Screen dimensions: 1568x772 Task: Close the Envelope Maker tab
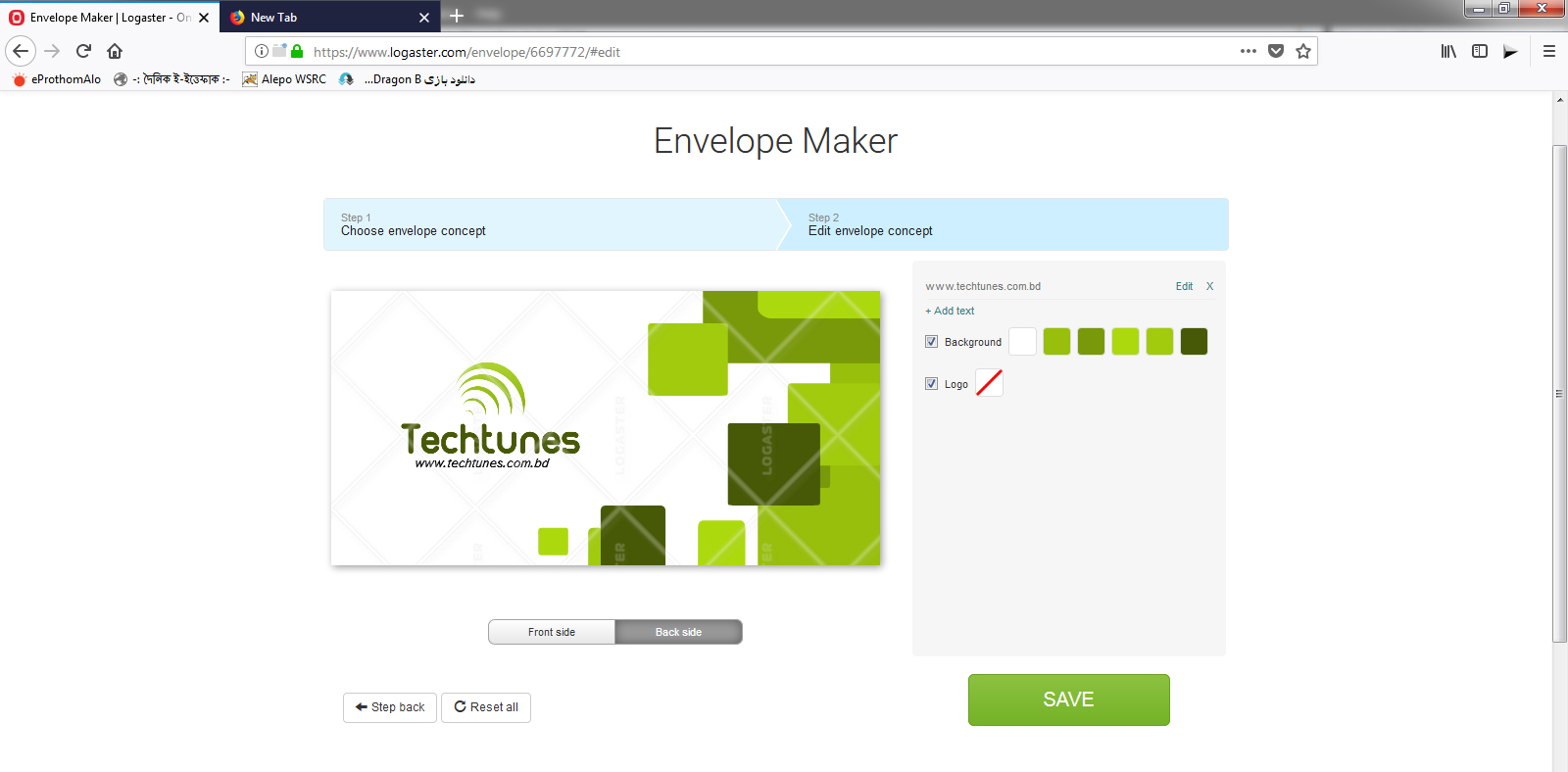coord(204,18)
